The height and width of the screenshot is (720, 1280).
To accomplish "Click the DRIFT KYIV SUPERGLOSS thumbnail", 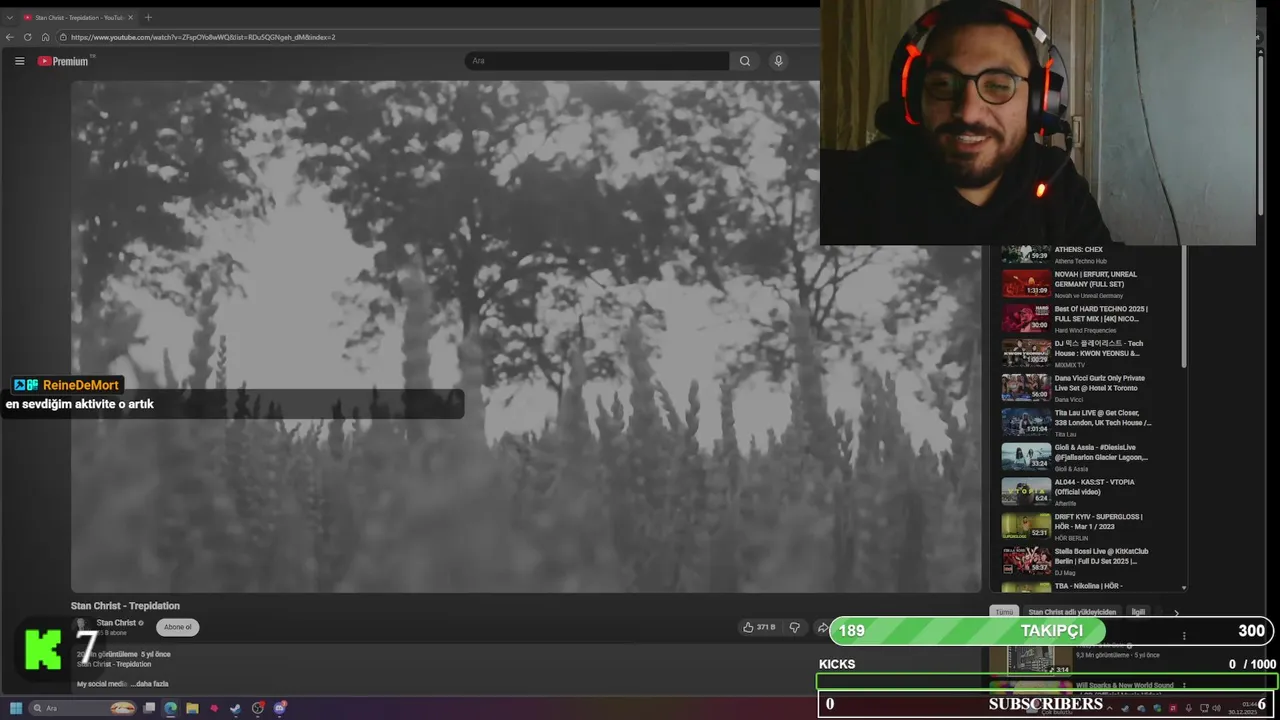I will point(1026,526).
